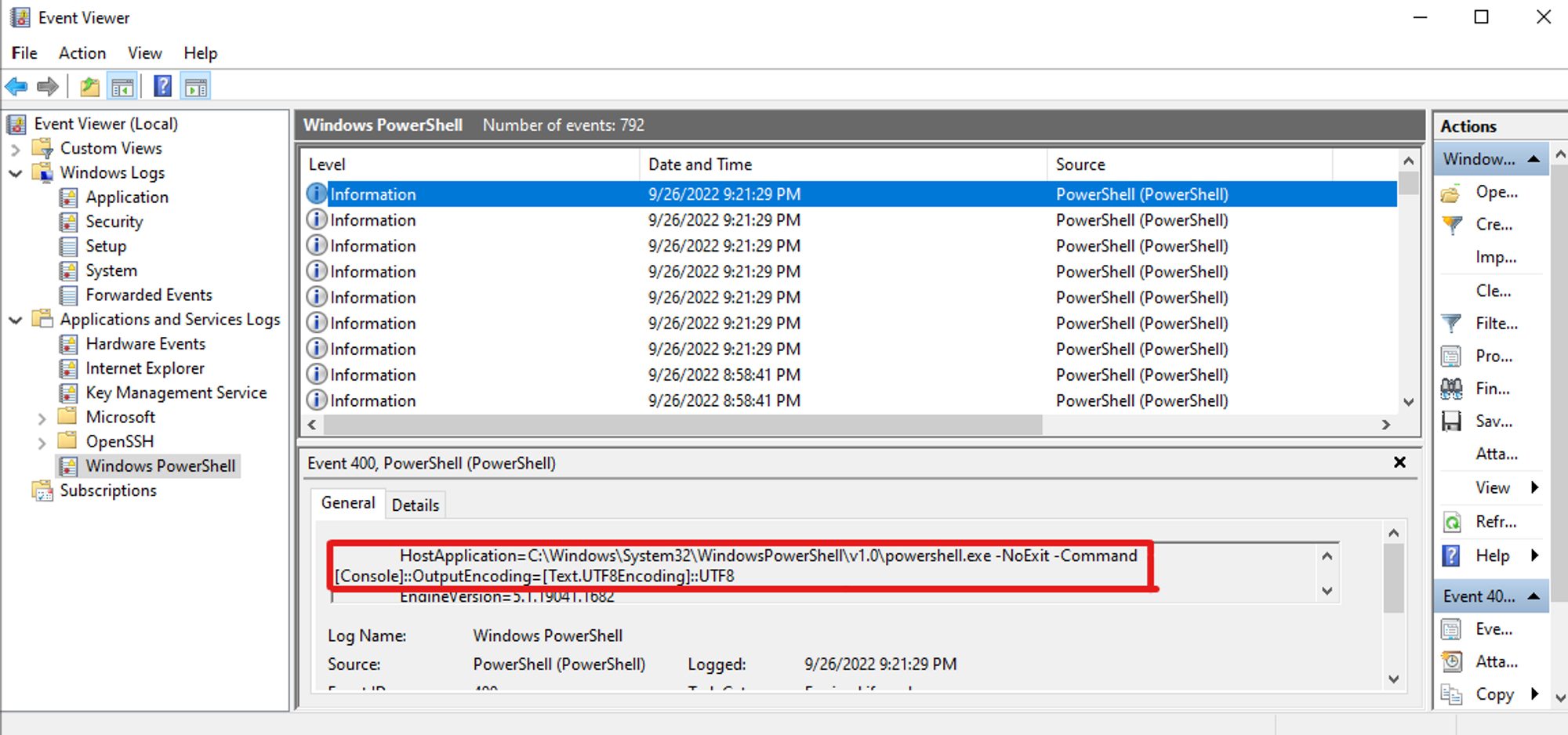Close the event preview pane
The image size is (1568, 735).
coord(1399,462)
